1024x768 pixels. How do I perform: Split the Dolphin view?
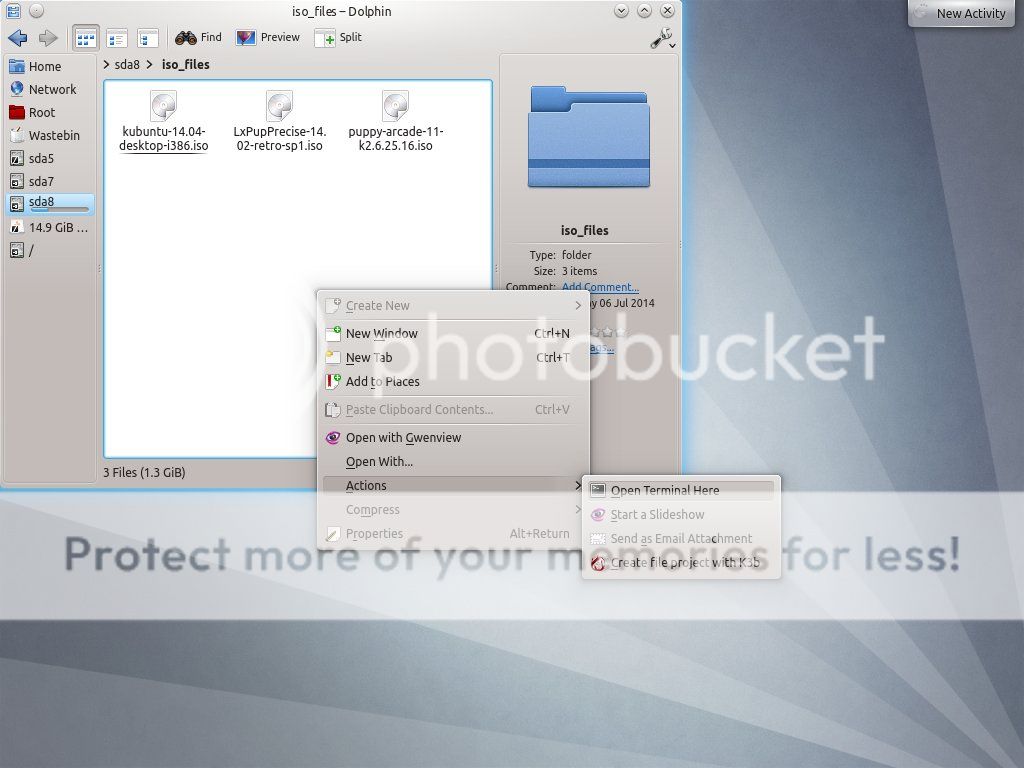pyautogui.click(x=338, y=38)
